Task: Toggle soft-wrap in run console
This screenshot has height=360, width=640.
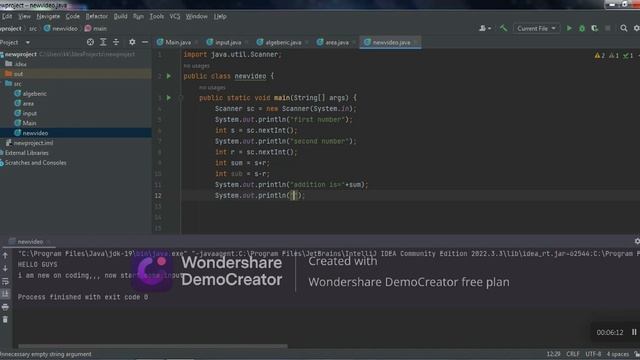Action: click(x=5, y=282)
